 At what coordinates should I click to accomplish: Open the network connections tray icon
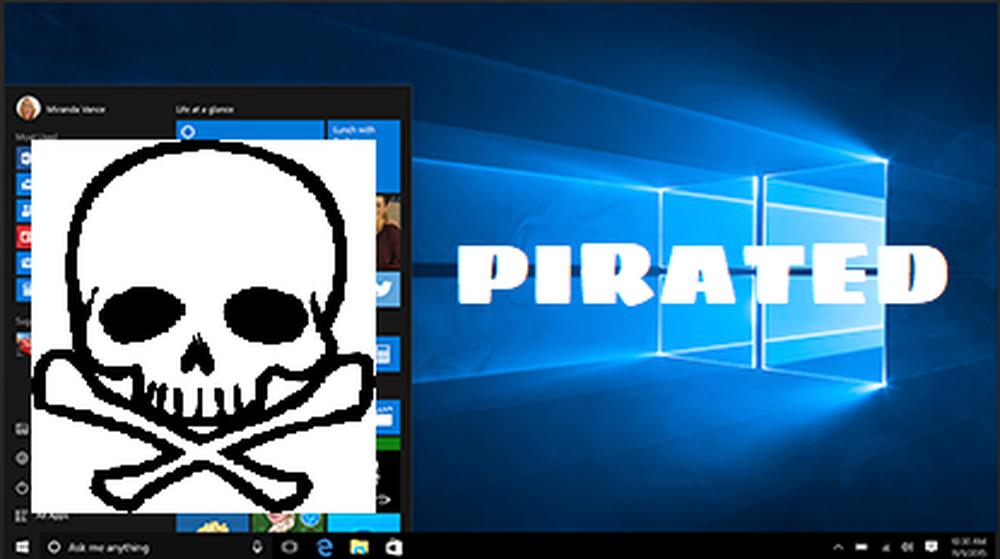coord(882,547)
